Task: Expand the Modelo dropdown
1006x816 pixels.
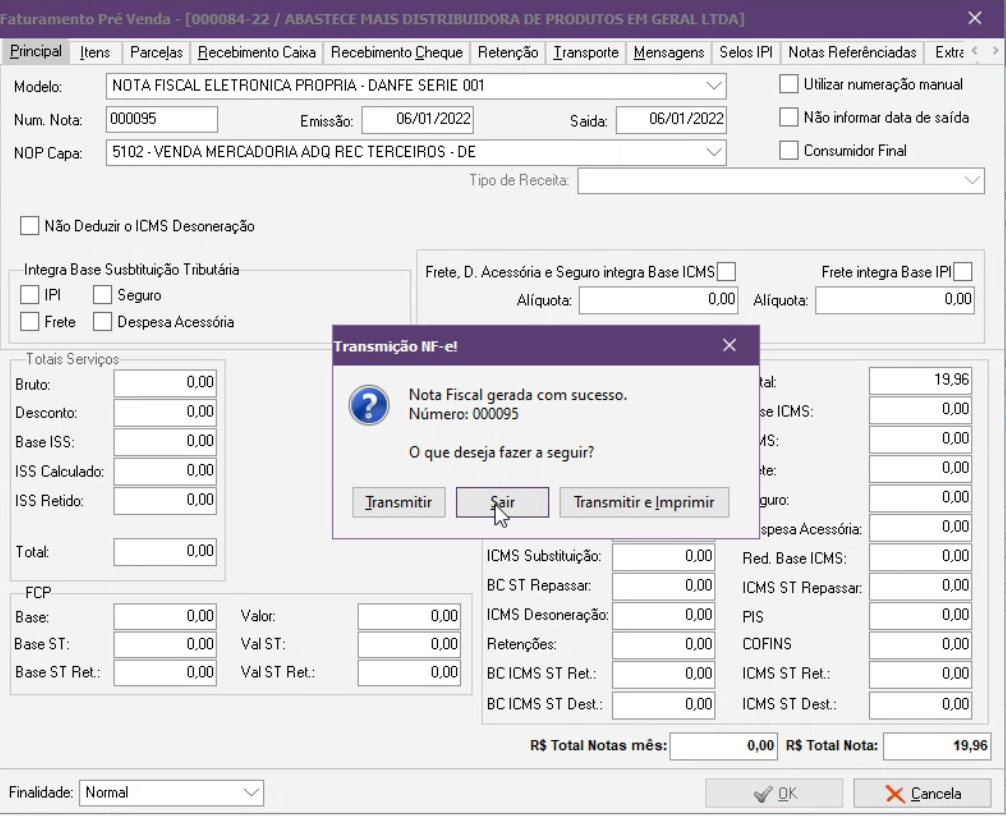Action: tap(714, 86)
